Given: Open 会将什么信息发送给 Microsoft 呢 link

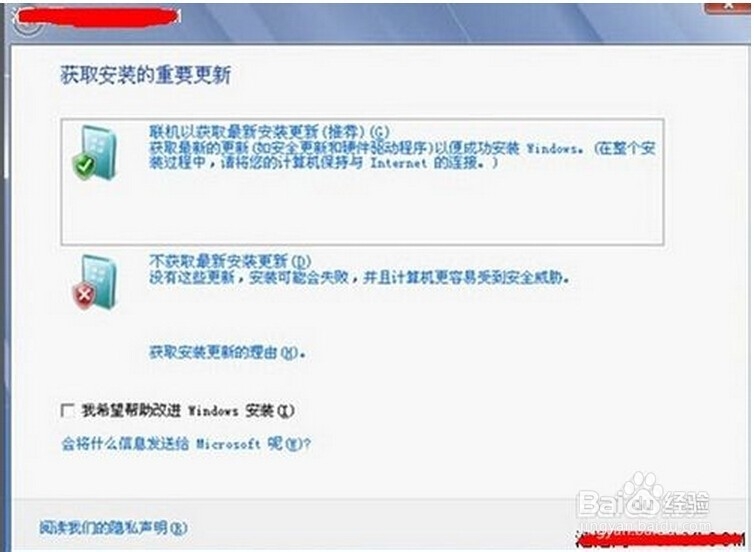Looking at the screenshot, I should point(186,443).
